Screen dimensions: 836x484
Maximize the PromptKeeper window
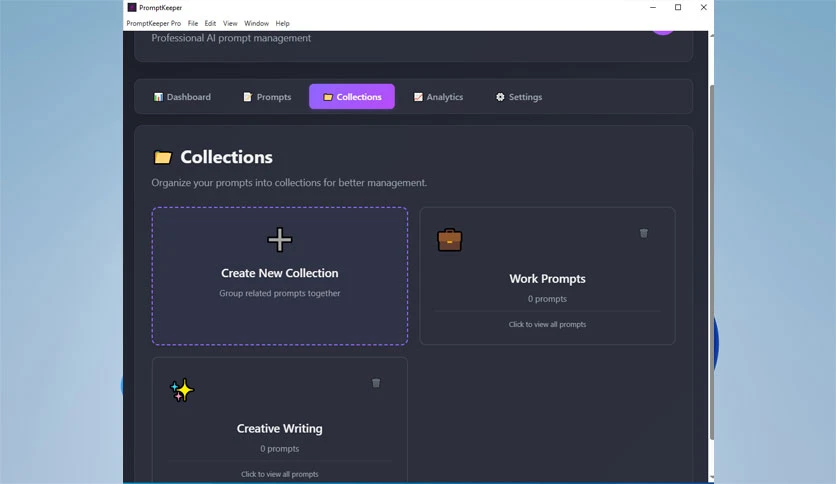[678, 7]
